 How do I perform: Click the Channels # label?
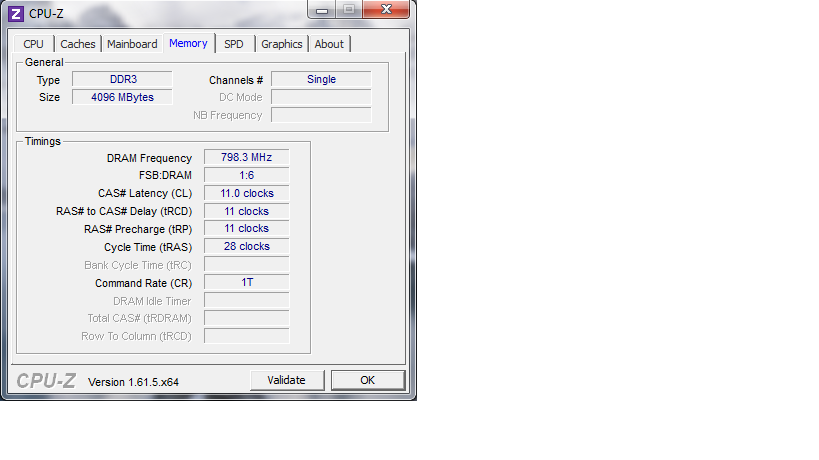236,80
